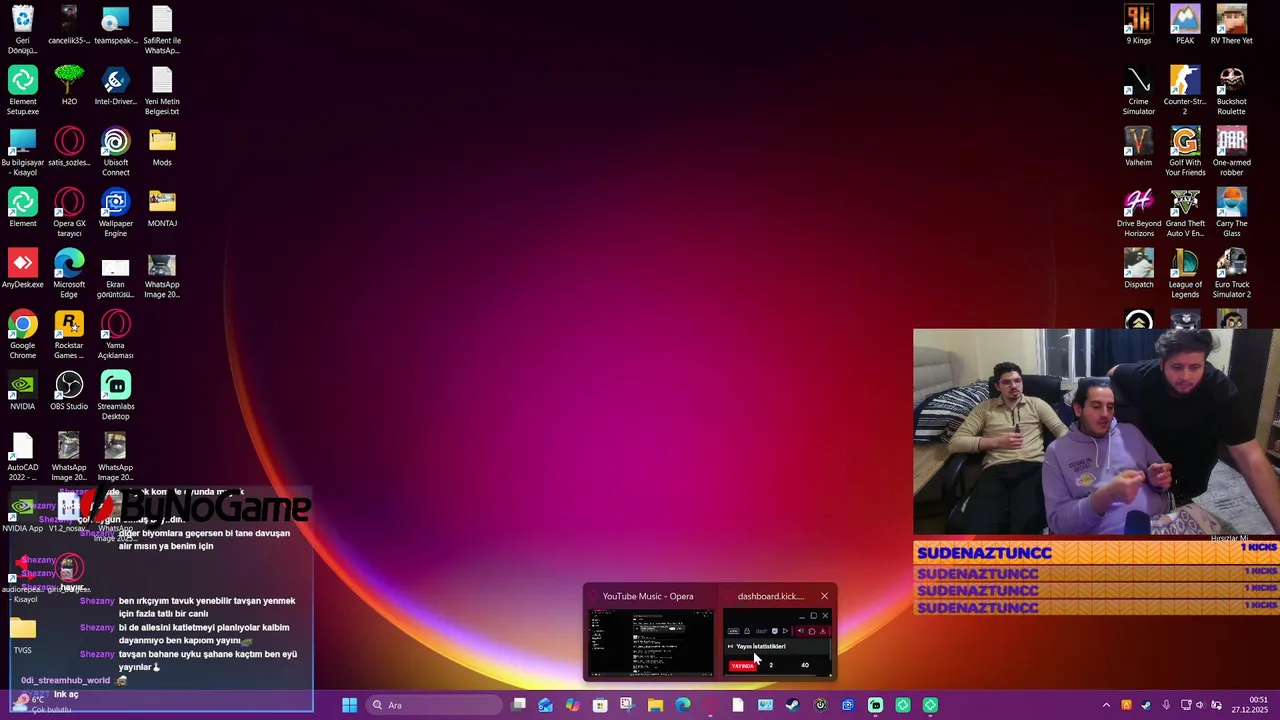Open the Drive Beyond Horizons shortcut
The width and height of the screenshot is (1280, 720).
1138,212
